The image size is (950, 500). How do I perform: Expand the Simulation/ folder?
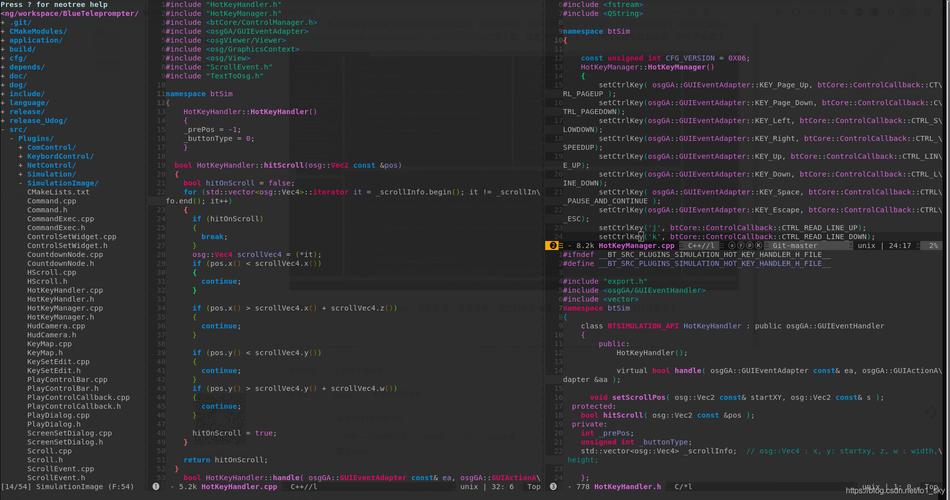point(21,174)
